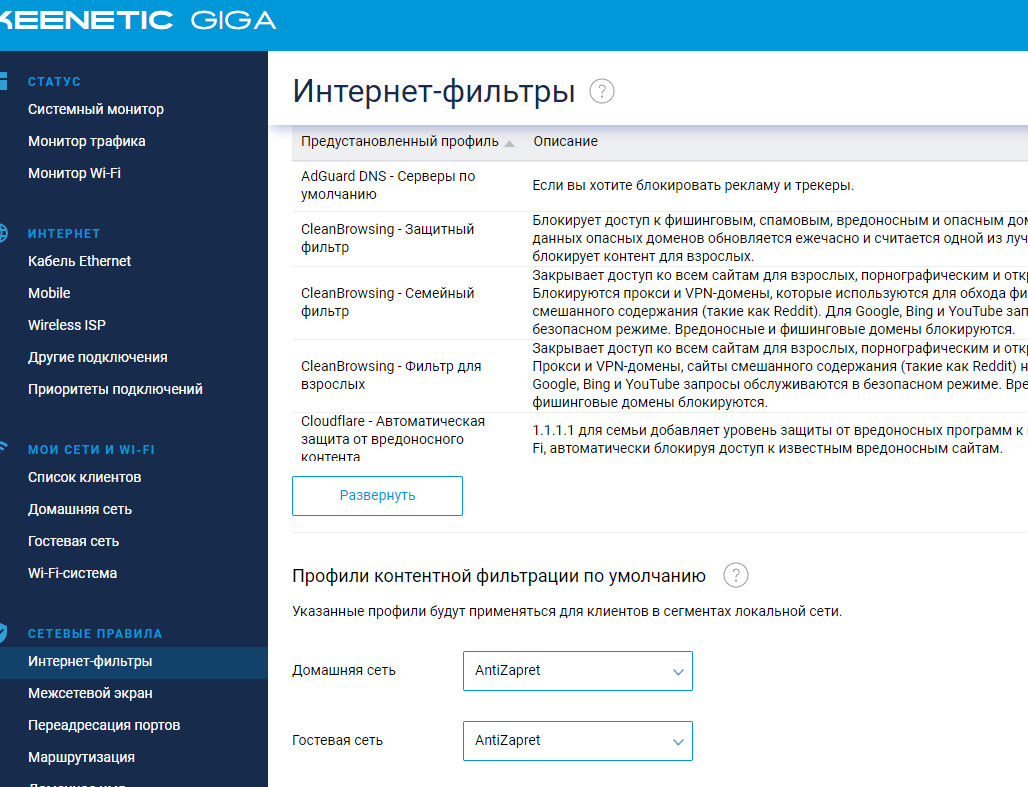The image size is (1028, 787).
Task: Open the Гостевая сеть AntiZapret dropdown
Action: [x=578, y=741]
